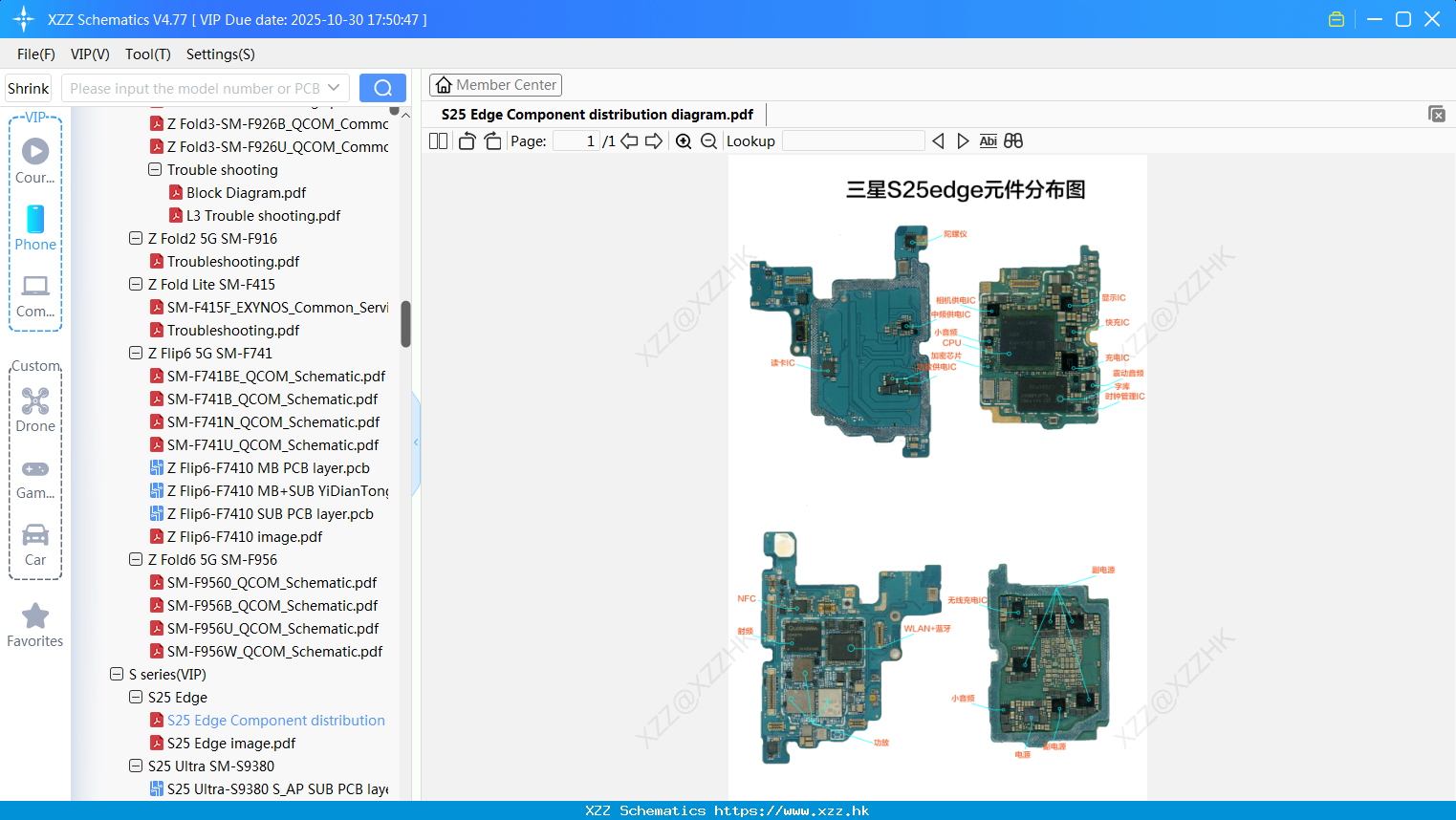Open the Car category
The height and width of the screenshot is (820, 1456).
(35, 545)
